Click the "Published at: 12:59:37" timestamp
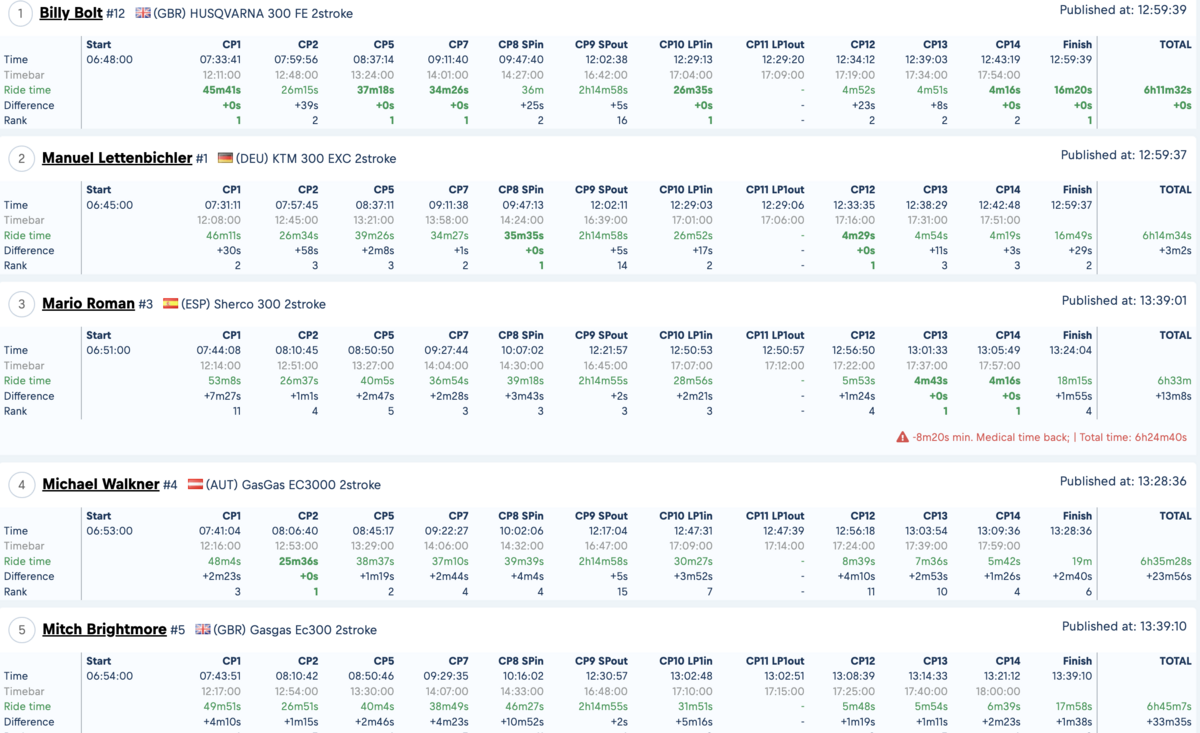Screen dimensions: 1200x733 (1124, 155)
